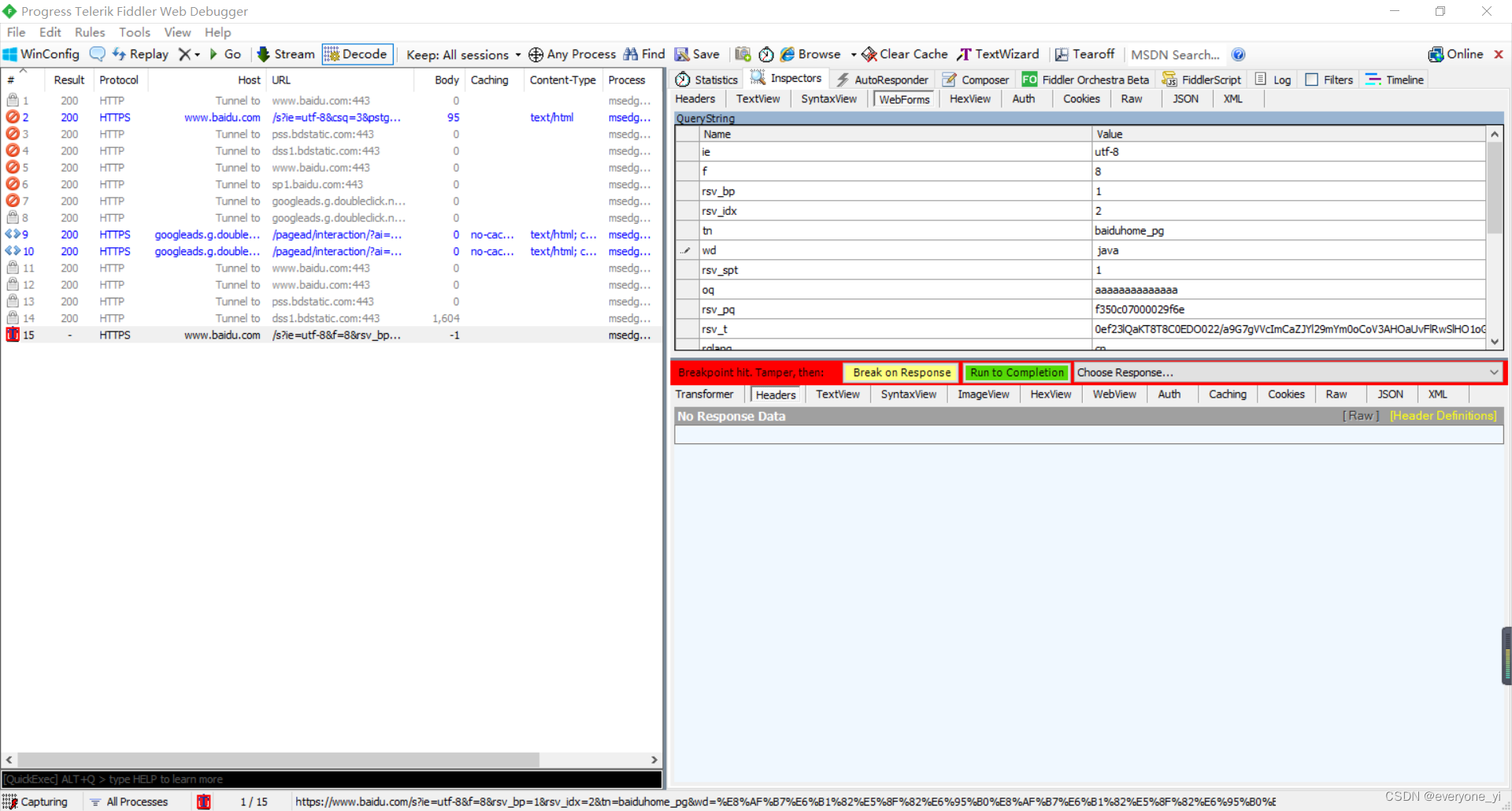The width and height of the screenshot is (1512, 811).
Task: Sort sessions by Result column header
Action: 69,80
